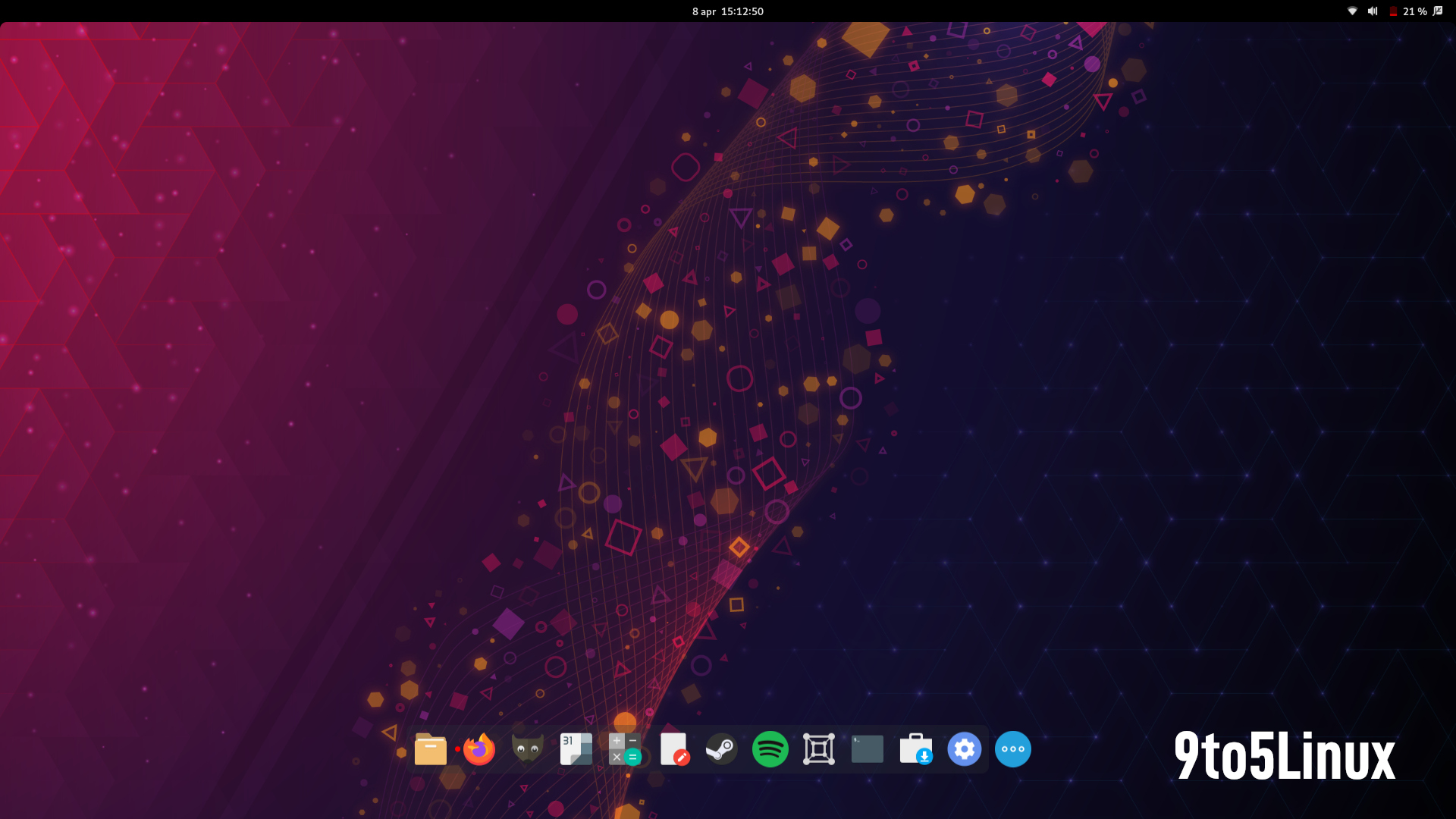Screen dimensions: 1456x819
Task: Launch Steam from the dock
Action: pos(721,749)
